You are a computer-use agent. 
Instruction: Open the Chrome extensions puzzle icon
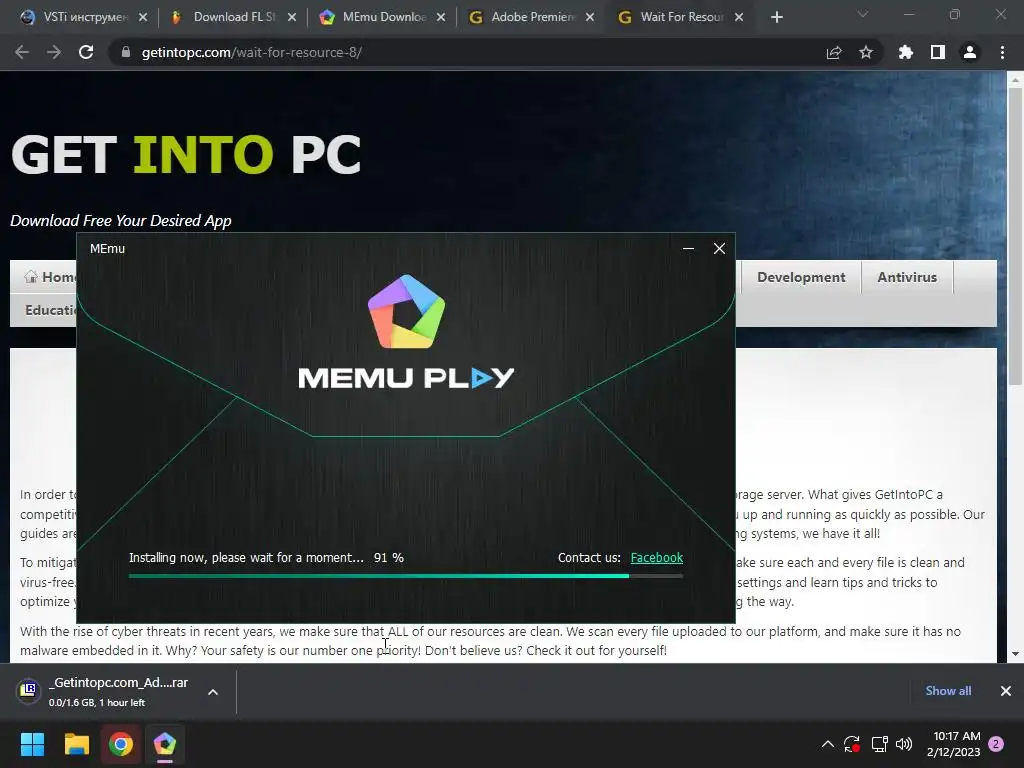click(906, 52)
